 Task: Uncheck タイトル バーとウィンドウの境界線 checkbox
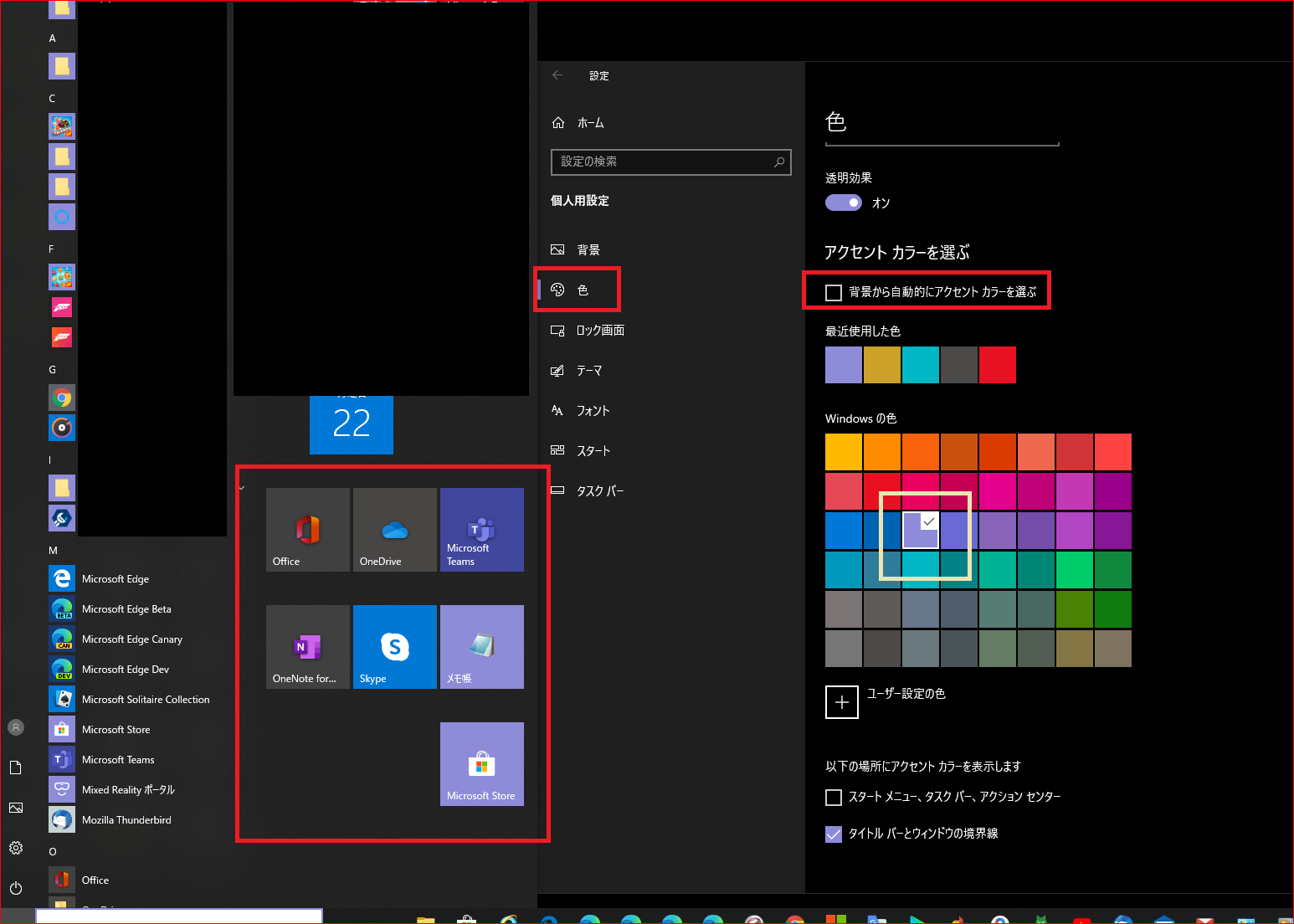tap(834, 834)
